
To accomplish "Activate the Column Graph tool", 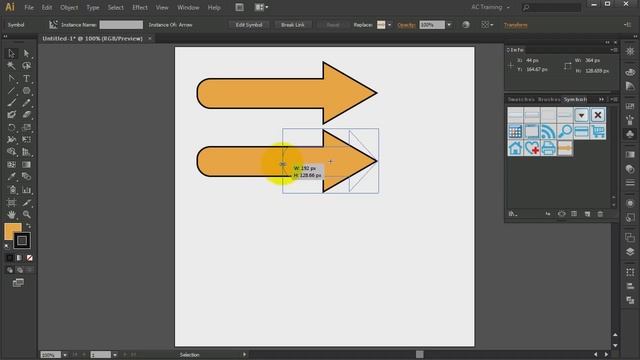I will pos(27,190).
